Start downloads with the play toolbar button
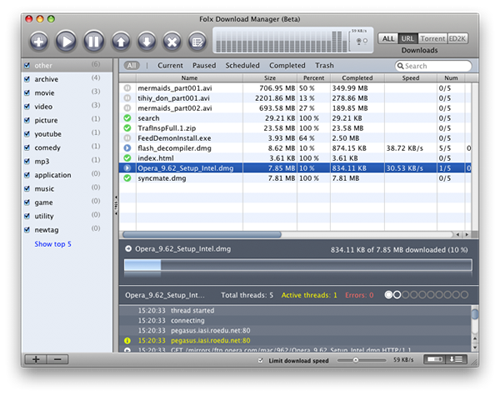Viewport: 500px width, 396px height. pos(66,41)
